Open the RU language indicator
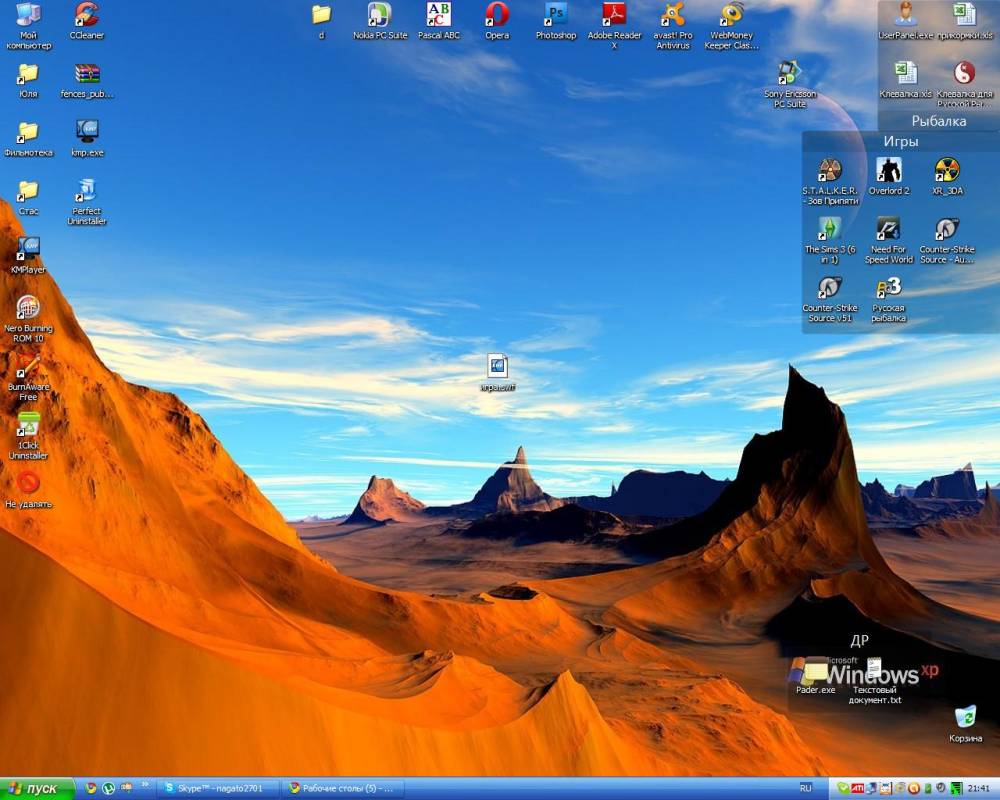The height and width of the screenshot is (800, 1000). coord(806,788)
